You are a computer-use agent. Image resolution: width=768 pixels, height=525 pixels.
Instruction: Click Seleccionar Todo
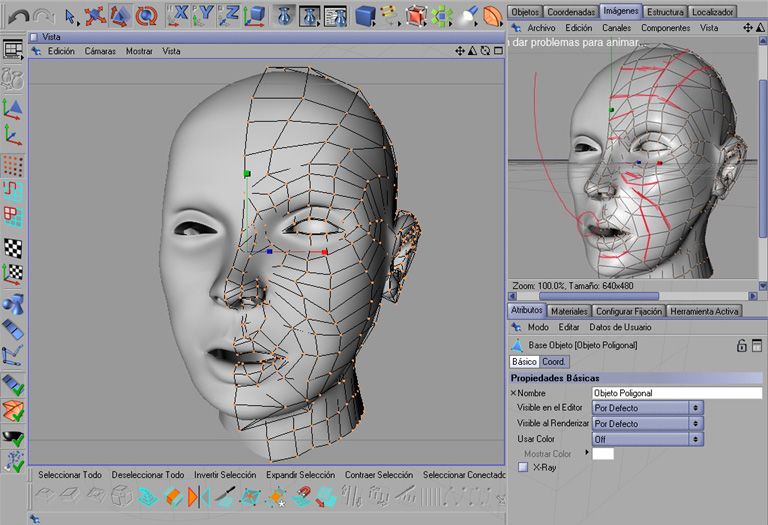click(70, 475)
